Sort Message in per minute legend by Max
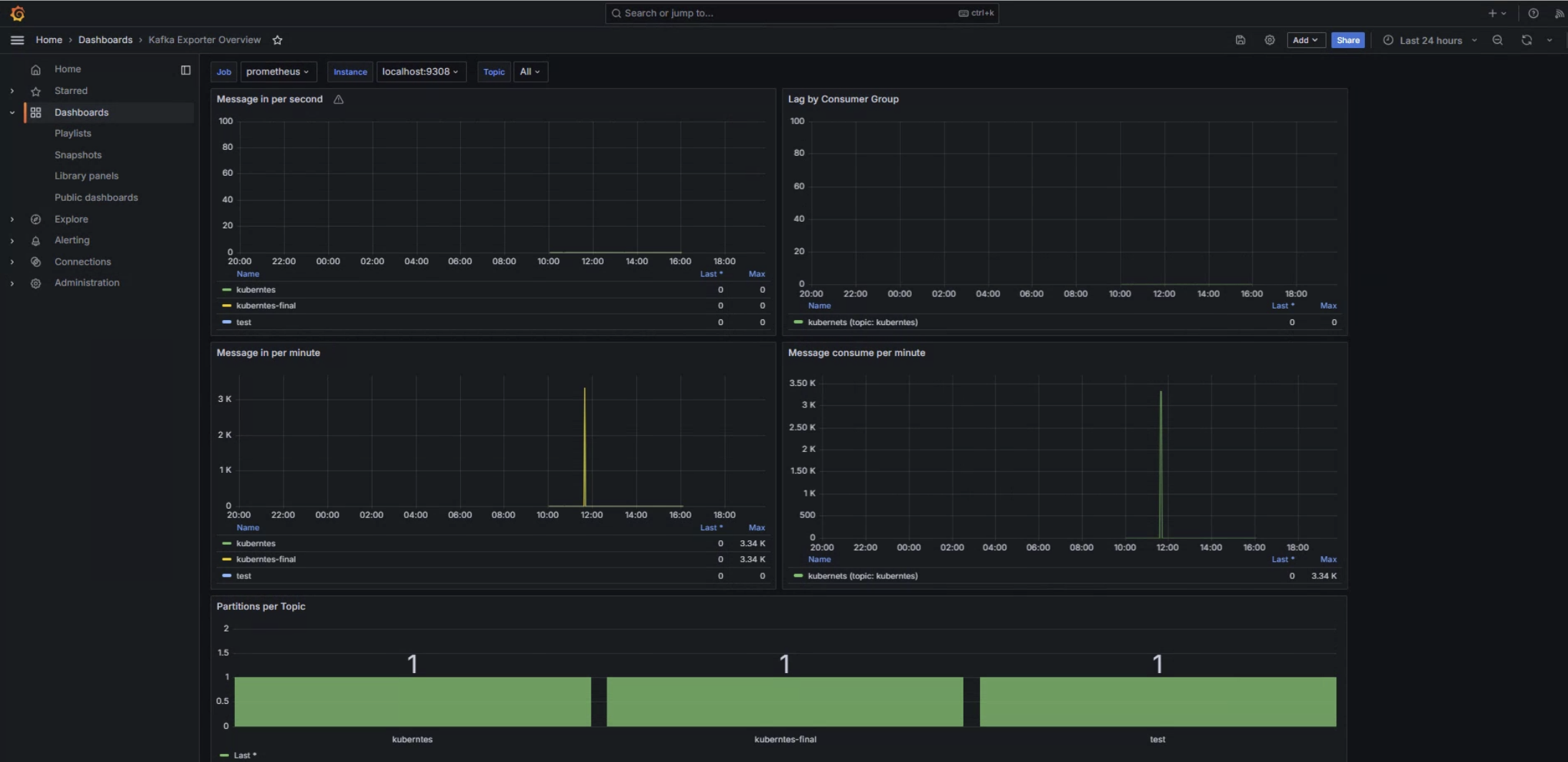The width and height of the screenshot is (1568, 762). click(757, 527)
